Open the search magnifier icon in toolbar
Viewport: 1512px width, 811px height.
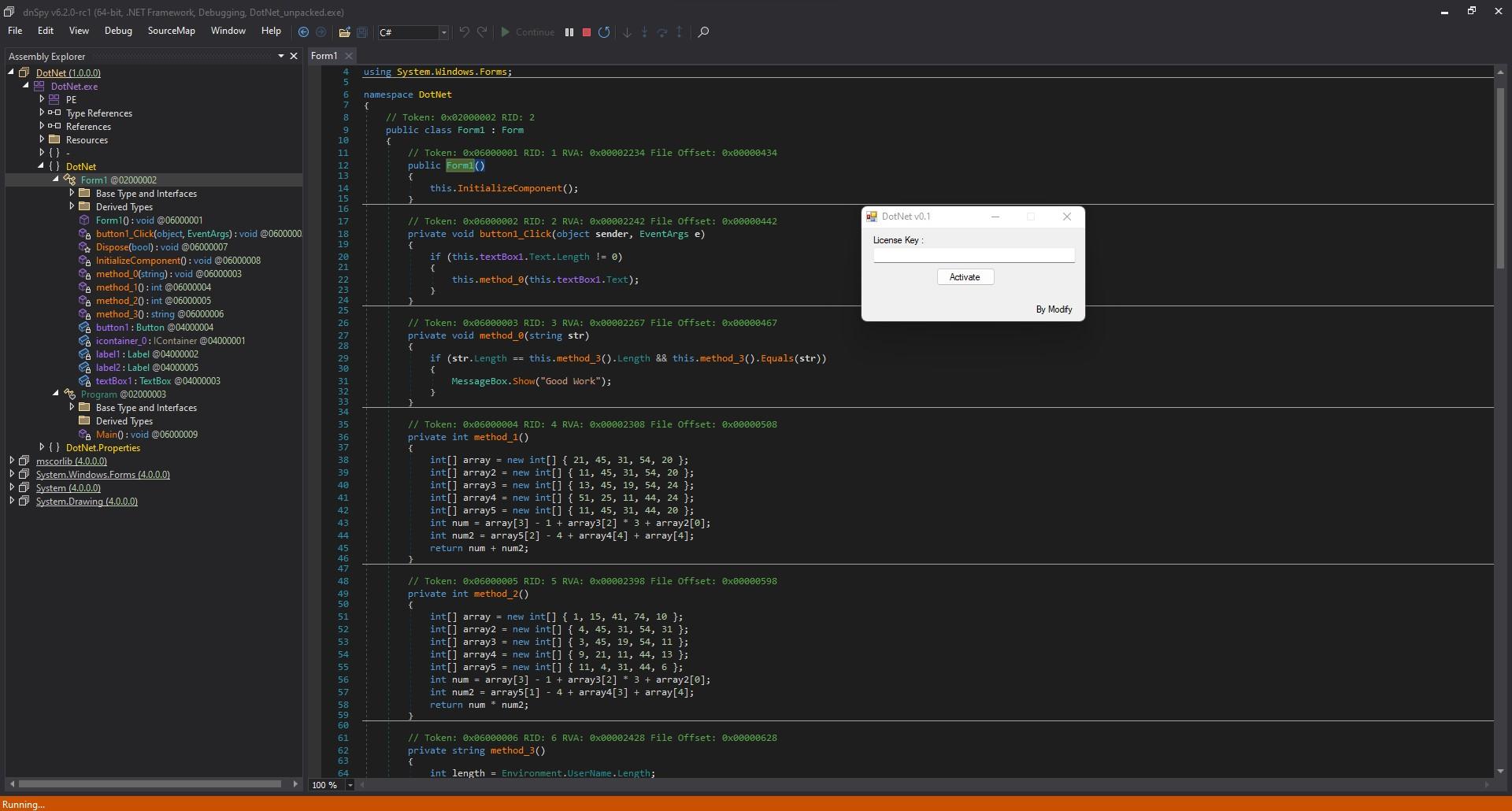[704, 32]
